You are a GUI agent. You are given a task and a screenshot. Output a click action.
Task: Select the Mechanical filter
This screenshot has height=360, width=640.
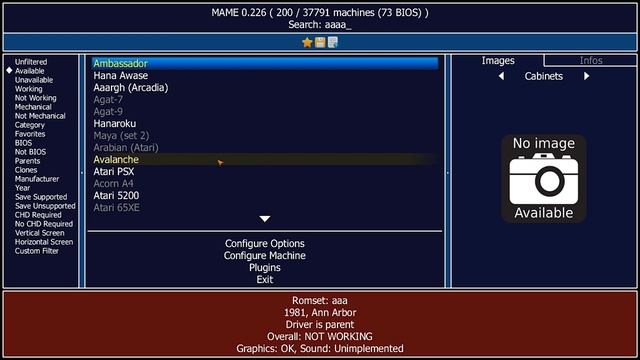(x=33, y=107)
